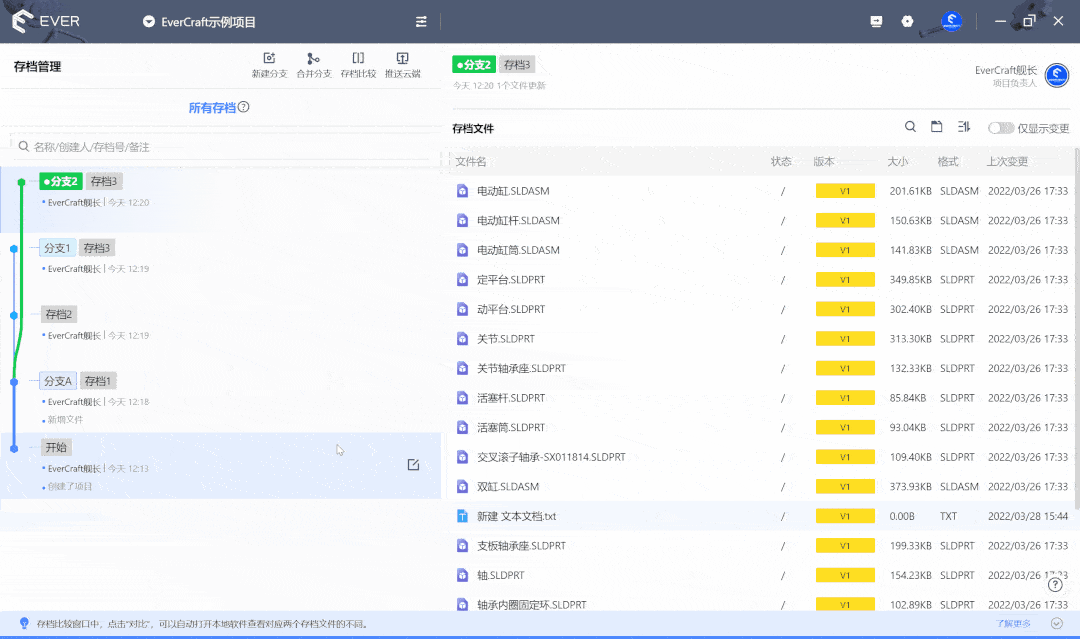Image resolution: width=1080 pixels, height=639 pixels.
Task: Select file 电动缸.SLDASM
Action: pyautogui.click(x=761, y=191)
